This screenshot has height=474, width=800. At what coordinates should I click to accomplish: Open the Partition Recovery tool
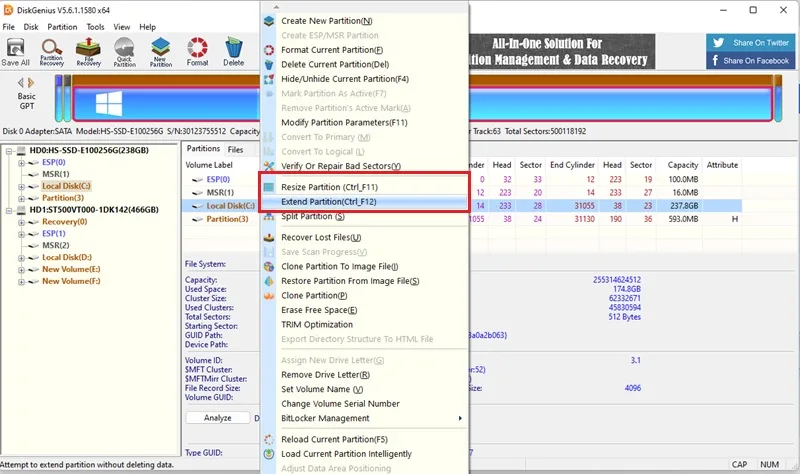52,52
